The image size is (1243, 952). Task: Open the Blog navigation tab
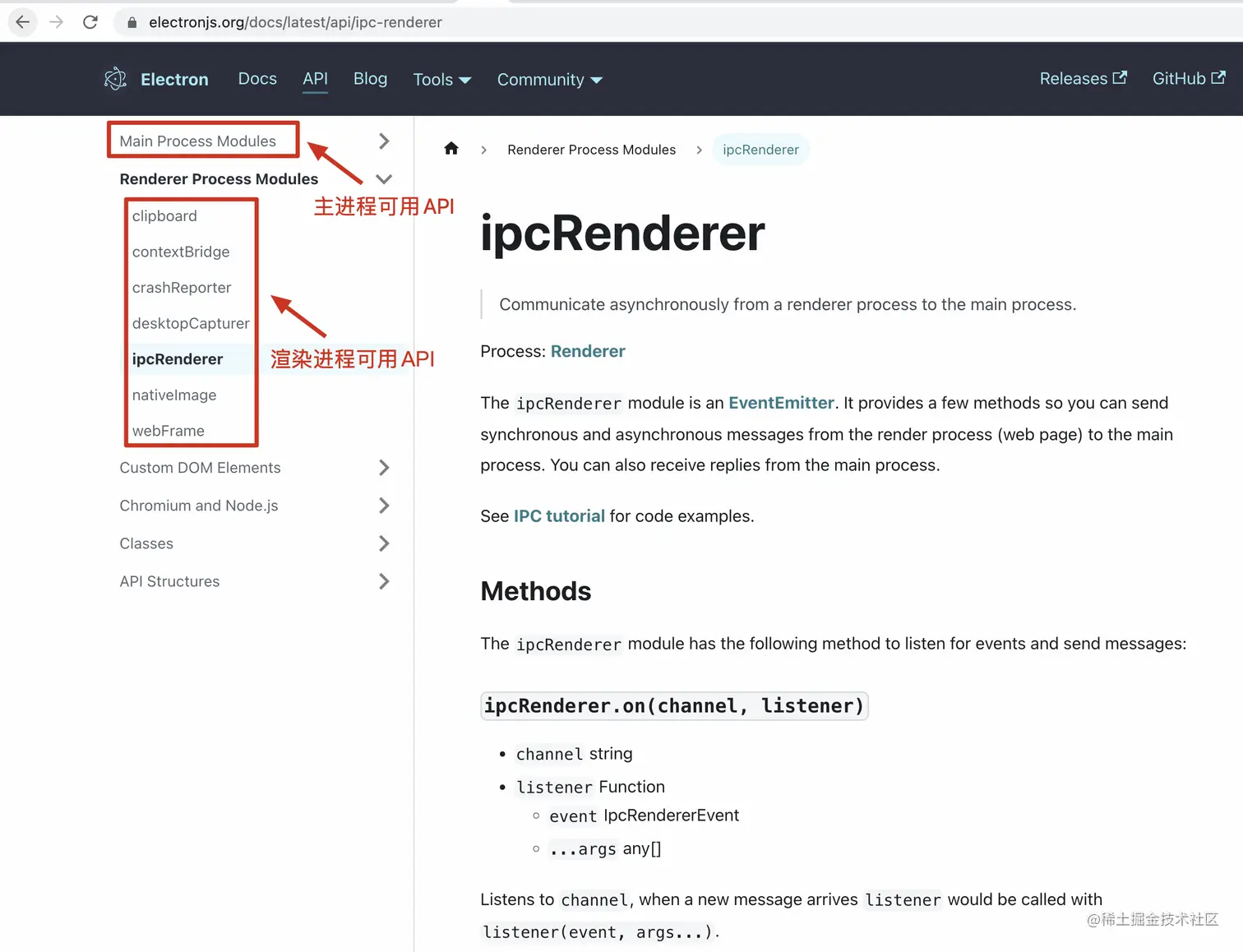pyautogui.click(x=370, y=78)
